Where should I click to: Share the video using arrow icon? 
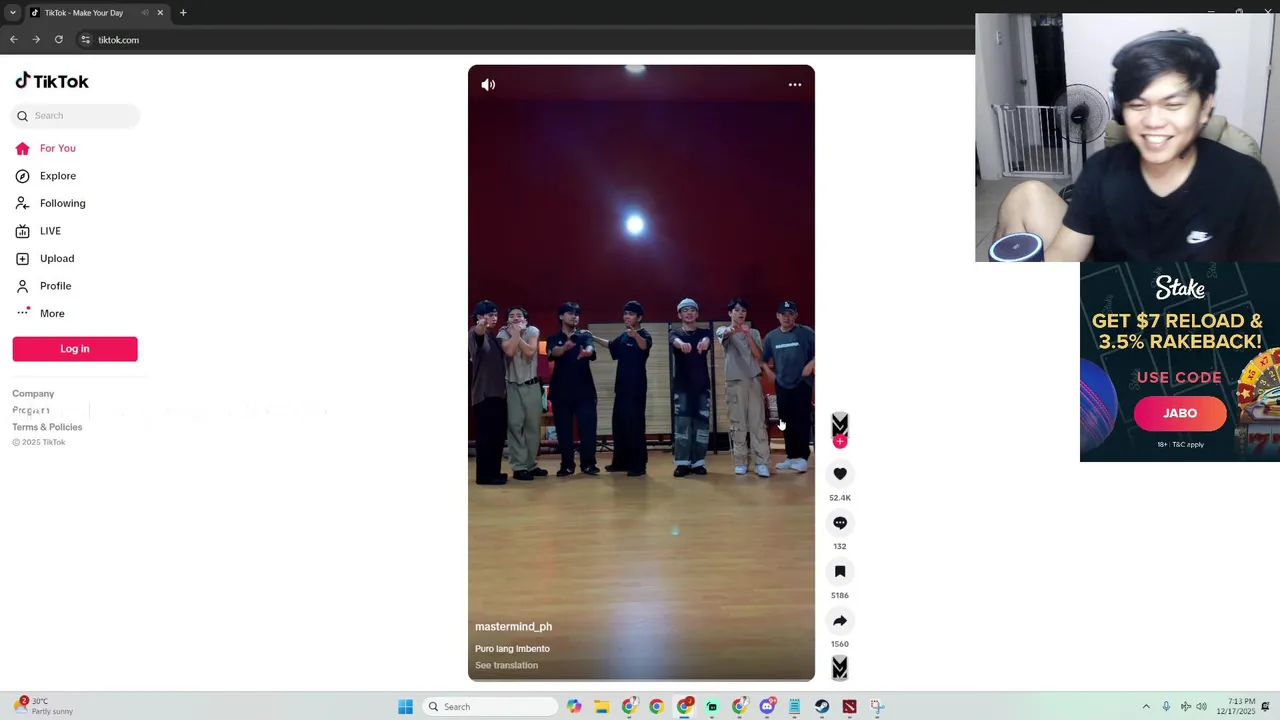pos(840,621)
